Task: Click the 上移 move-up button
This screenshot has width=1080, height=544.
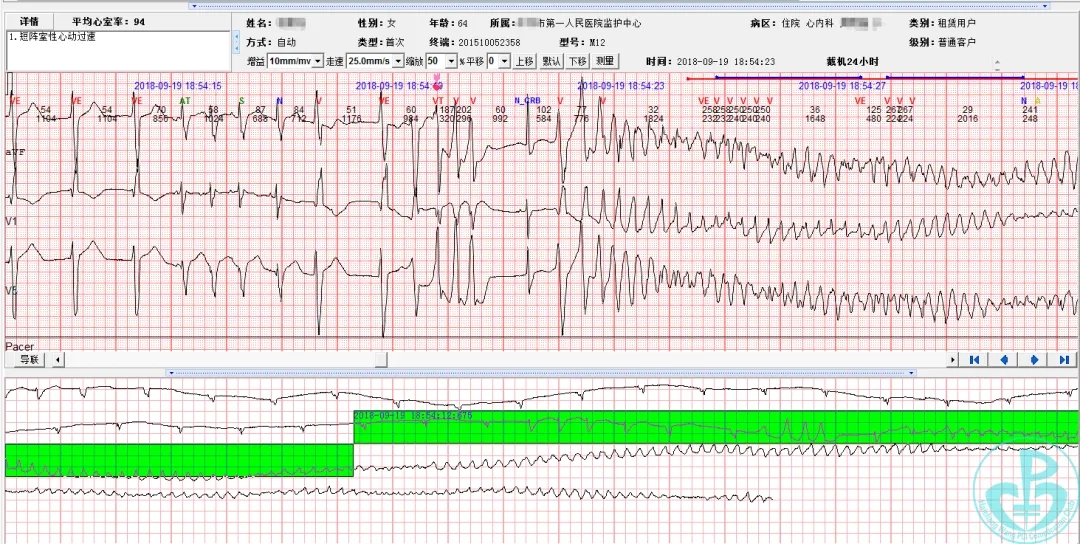Action: coord(524,61)
